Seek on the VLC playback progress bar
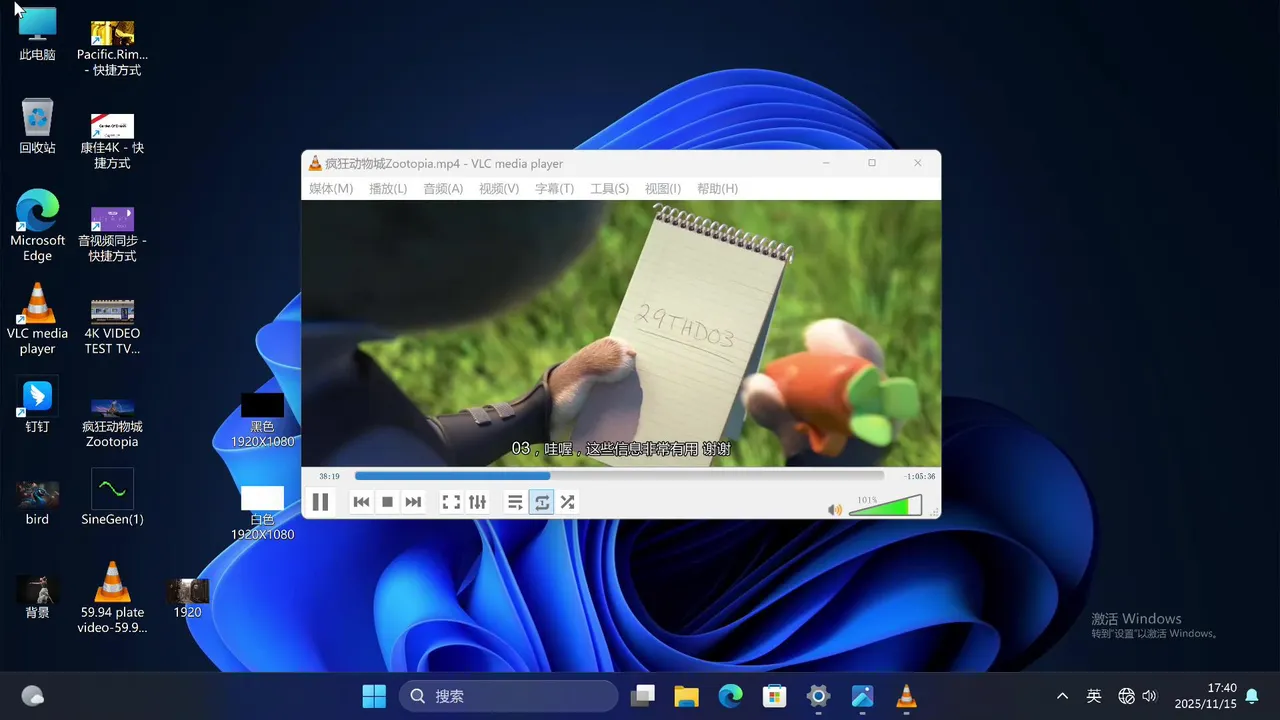 click(619, 476)
